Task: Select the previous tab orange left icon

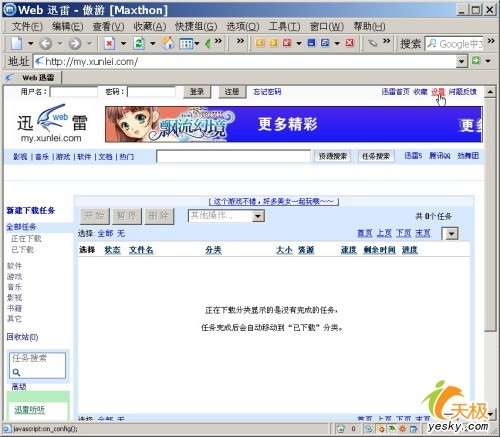Action: point(260,43)
